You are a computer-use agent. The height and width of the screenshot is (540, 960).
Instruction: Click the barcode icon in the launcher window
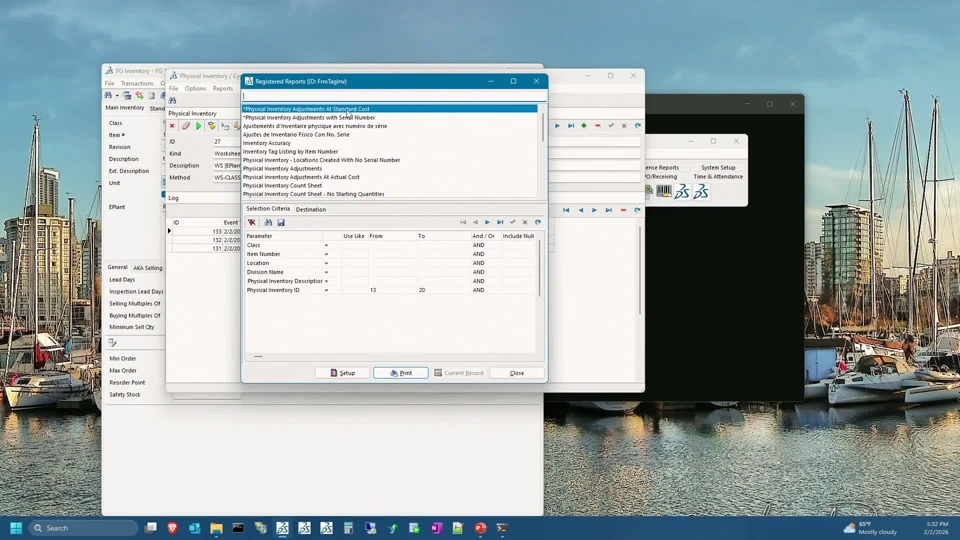(664, 192)
